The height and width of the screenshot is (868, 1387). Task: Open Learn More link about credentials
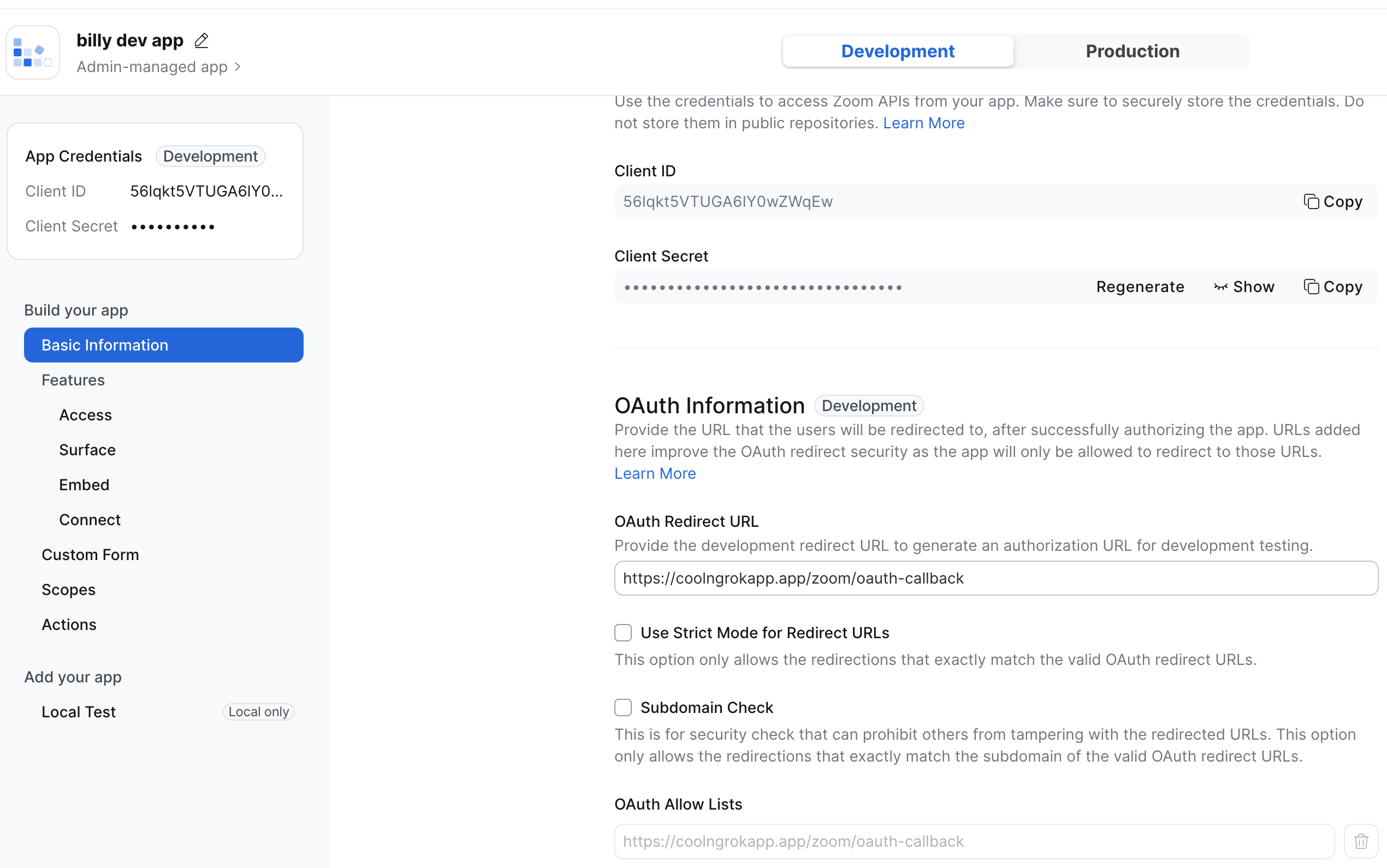coord(923,123)
